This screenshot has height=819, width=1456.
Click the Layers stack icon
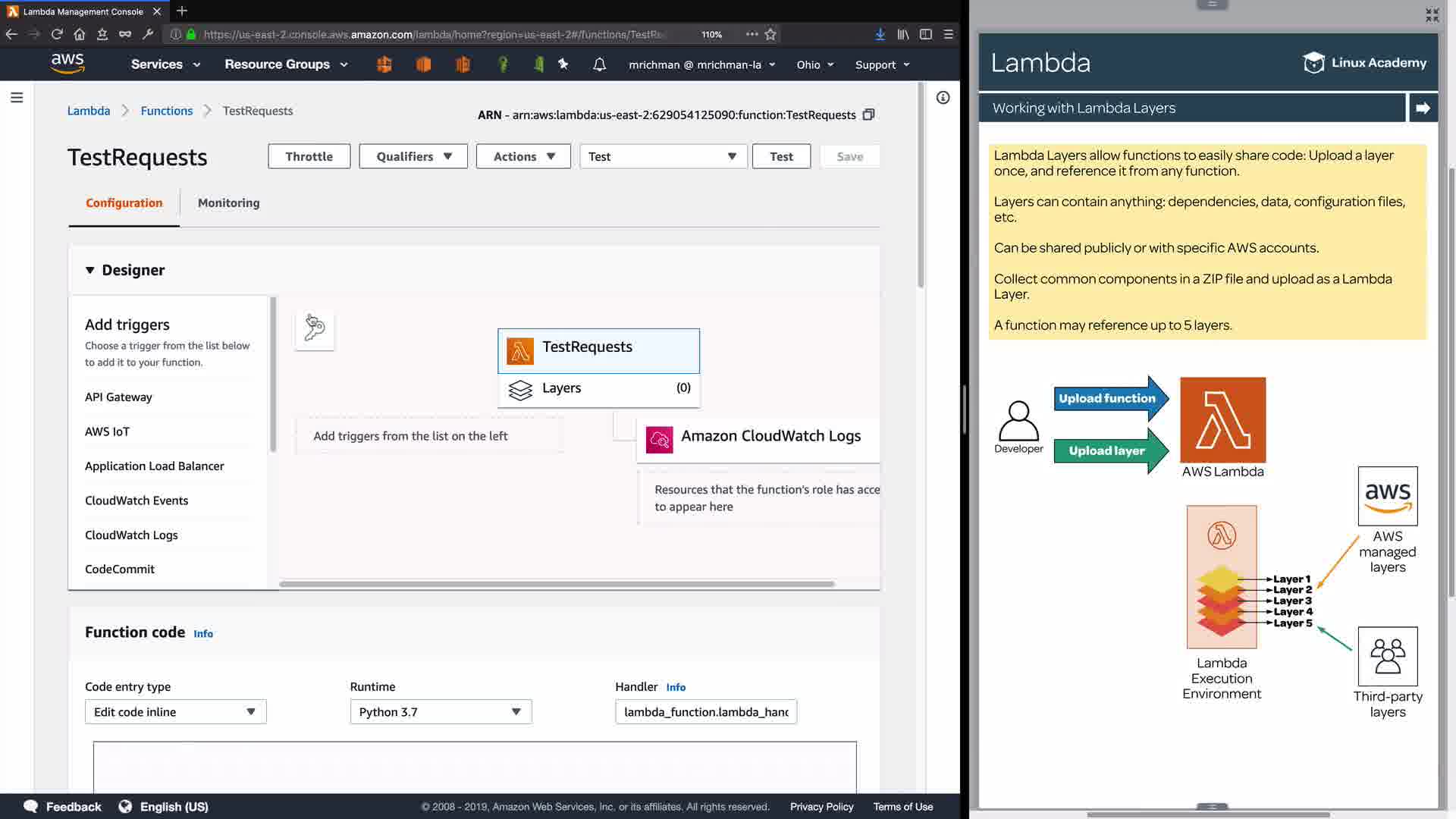point(520,389)
